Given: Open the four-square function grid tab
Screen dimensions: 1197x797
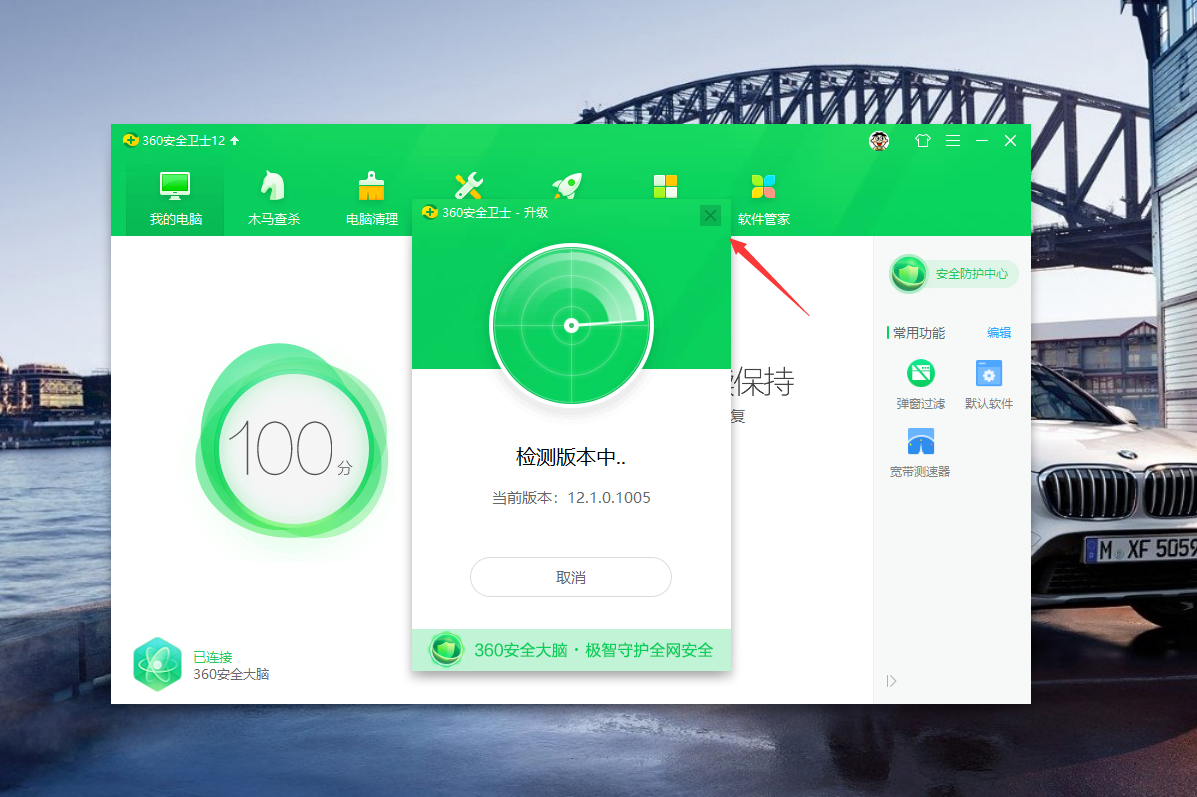Looking at the screenshot, I should pos(665,186).
